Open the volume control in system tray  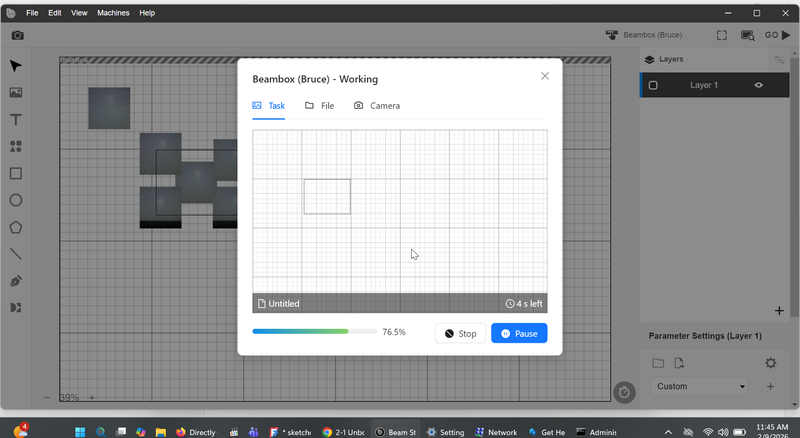point(723,432)
